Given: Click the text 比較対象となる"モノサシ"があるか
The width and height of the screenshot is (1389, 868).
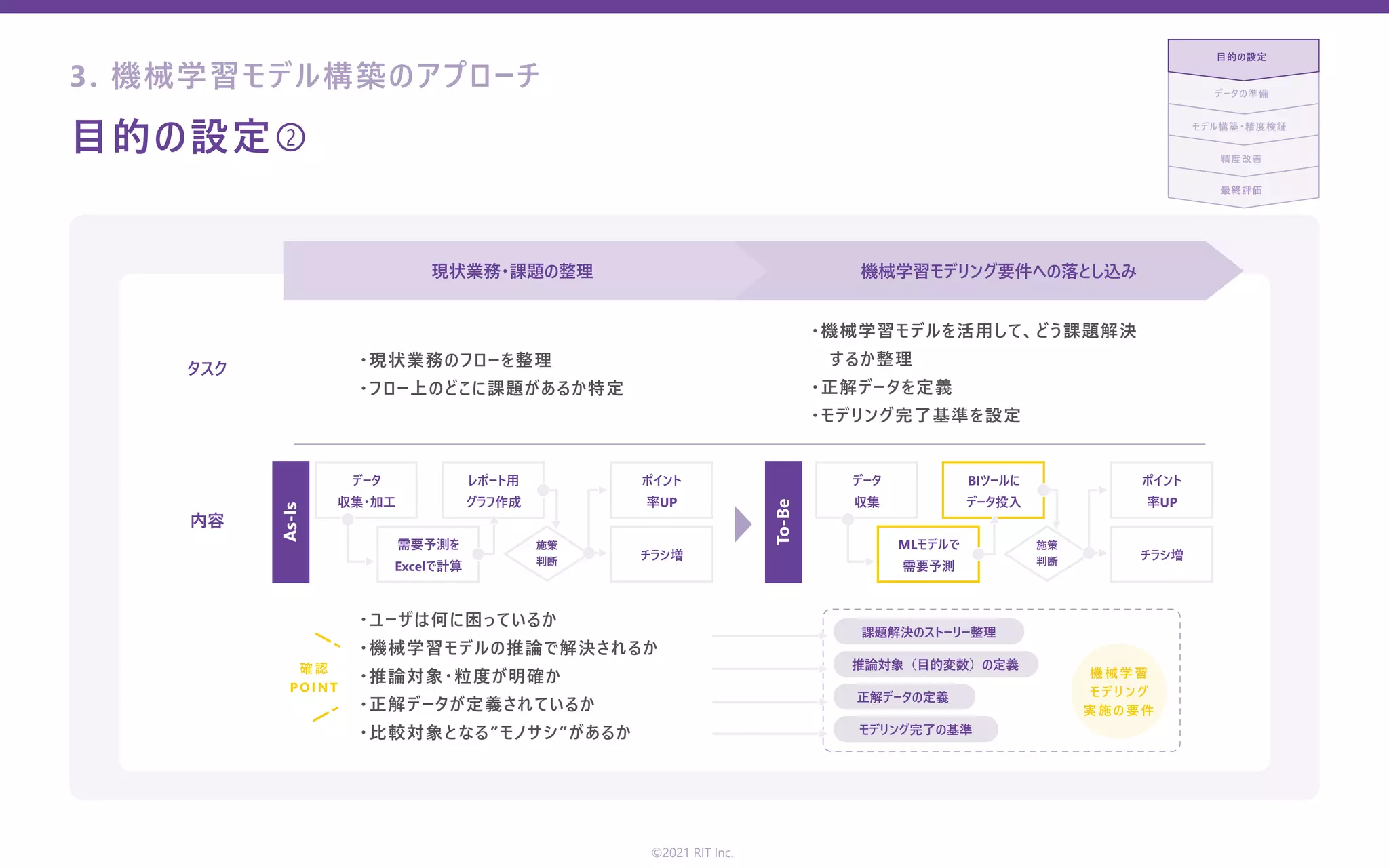Looking at the screenshot, I should coord(501,732).
